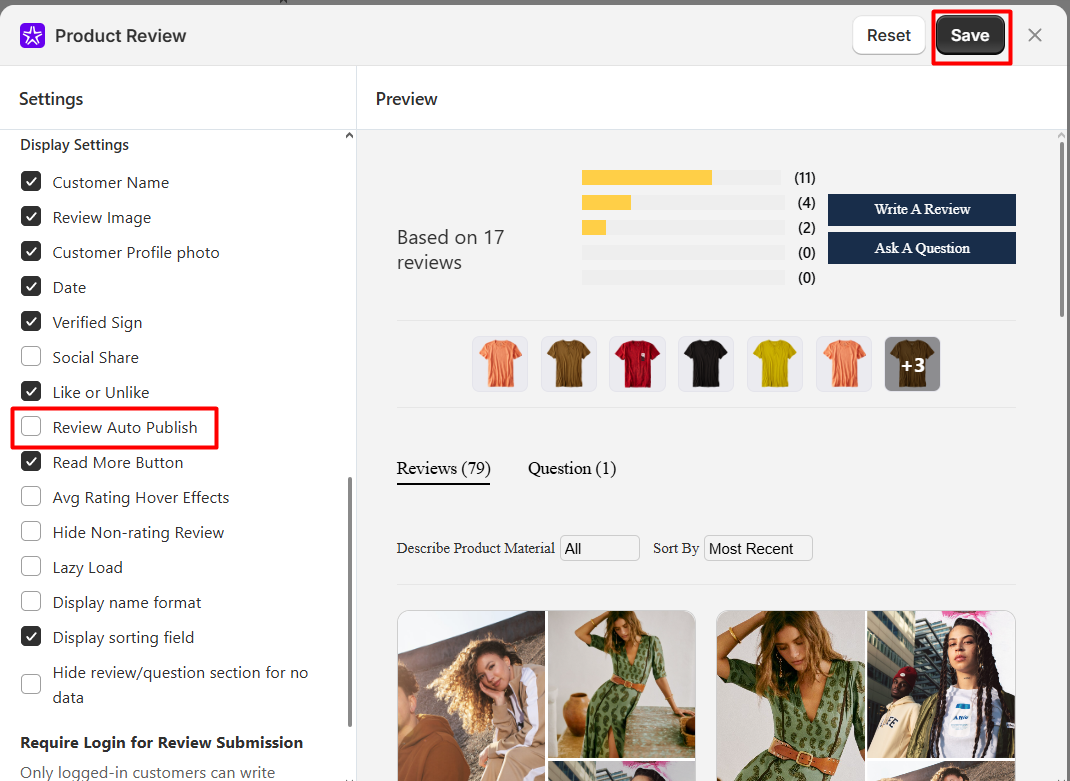Open the brown t-shirt thumbnail
This screenshot has height=781, width=1070.
[568, 364]
